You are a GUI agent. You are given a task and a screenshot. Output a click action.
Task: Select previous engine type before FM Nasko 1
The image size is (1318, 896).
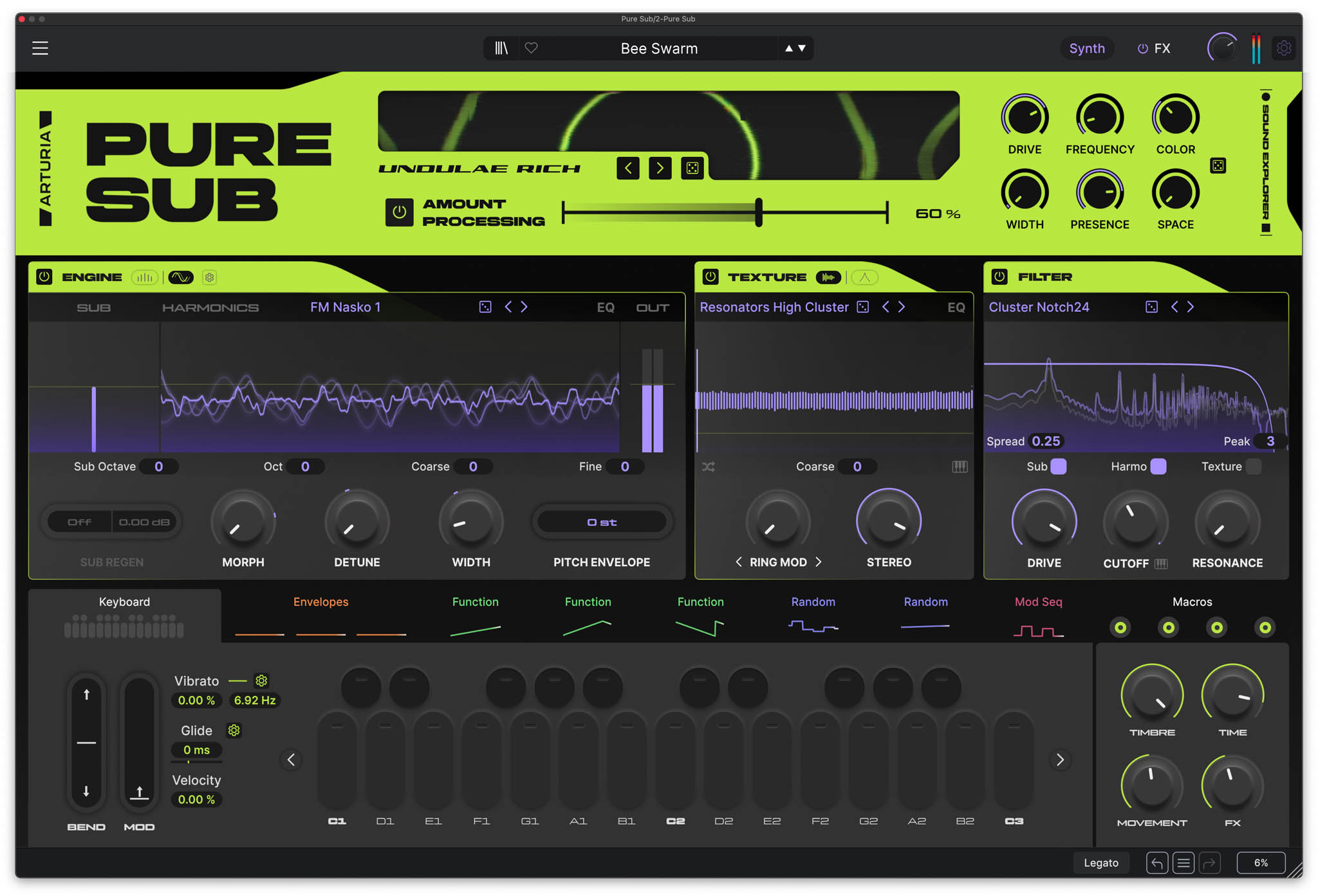tap(508, 307)
